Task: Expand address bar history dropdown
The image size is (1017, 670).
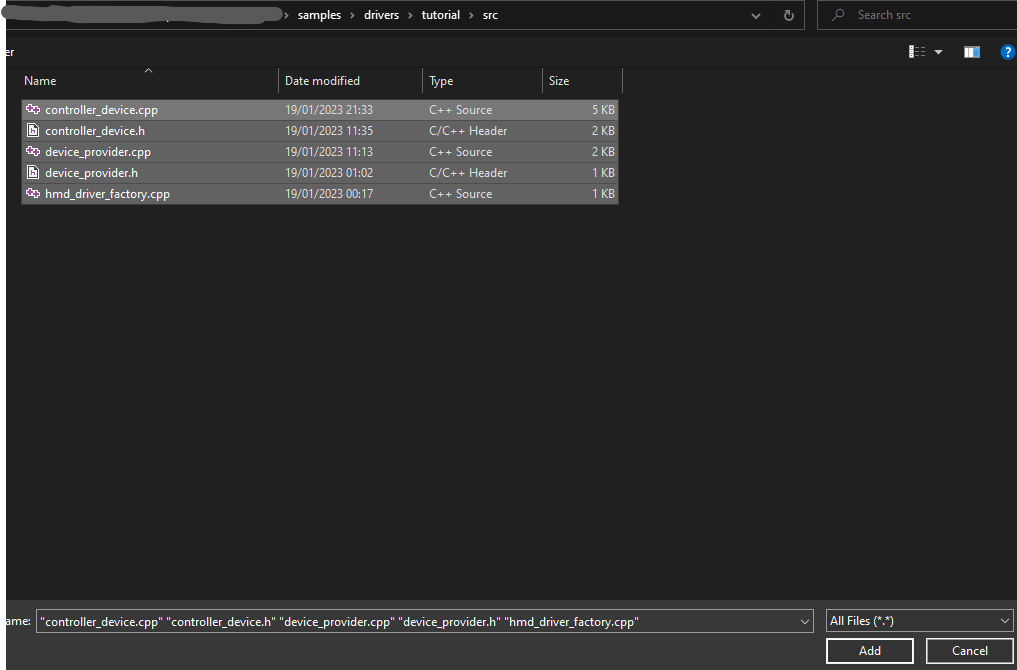Action: coord(756,16)
